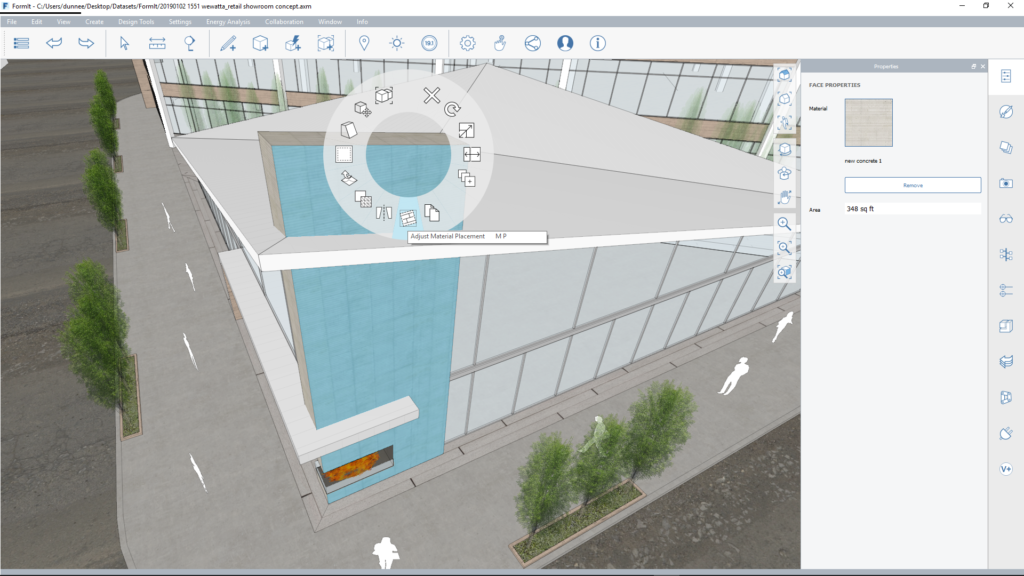Screen dimensions: 1024x576
Task: Select the measure tool in toolbar
Action: [157, 43]
